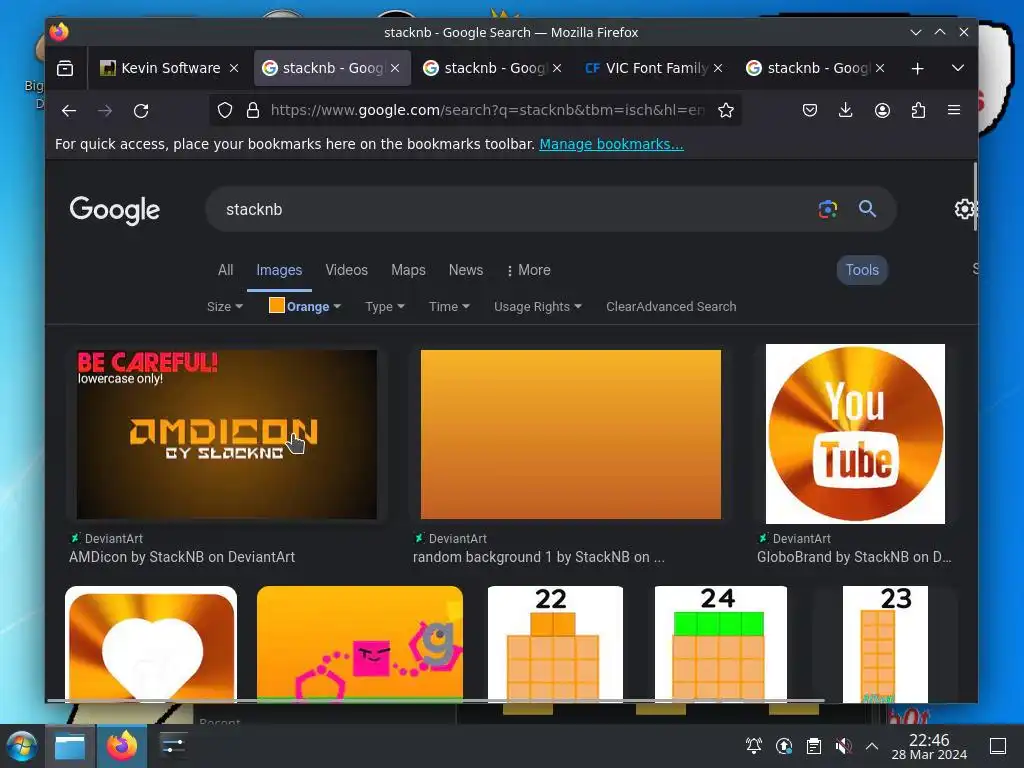Open the Orange color filter dropdown
The width and height of the screenshot is (1024, 768).
pos(305,306)
